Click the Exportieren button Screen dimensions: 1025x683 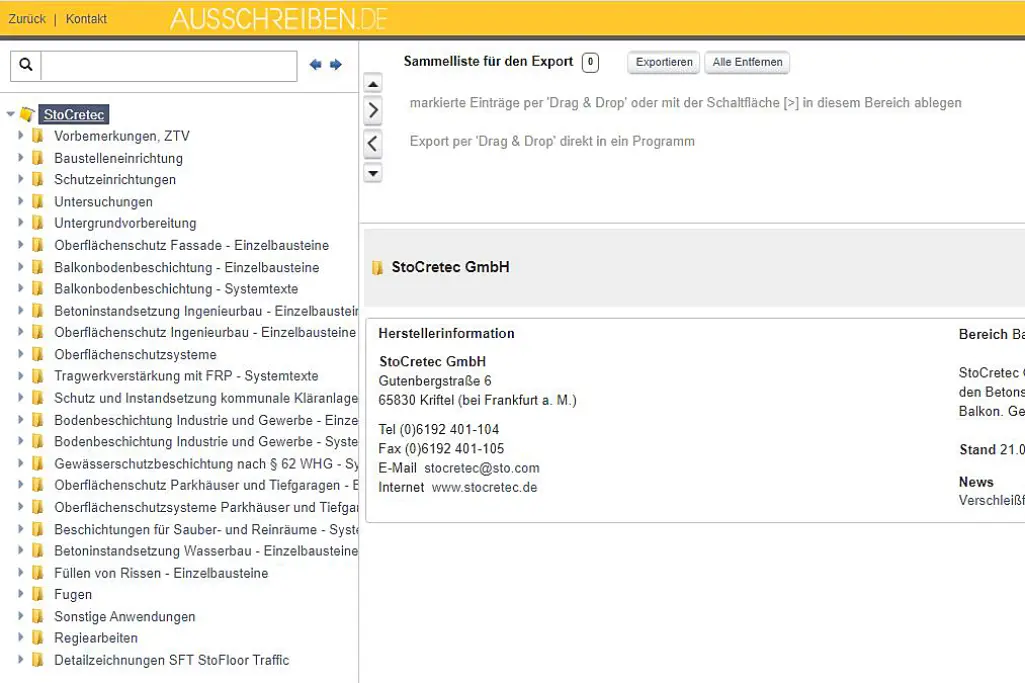pyautogui.click(x=663, y=62)
